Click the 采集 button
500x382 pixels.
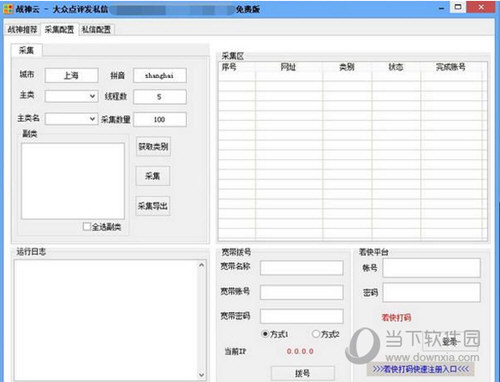tap(153, 176)
